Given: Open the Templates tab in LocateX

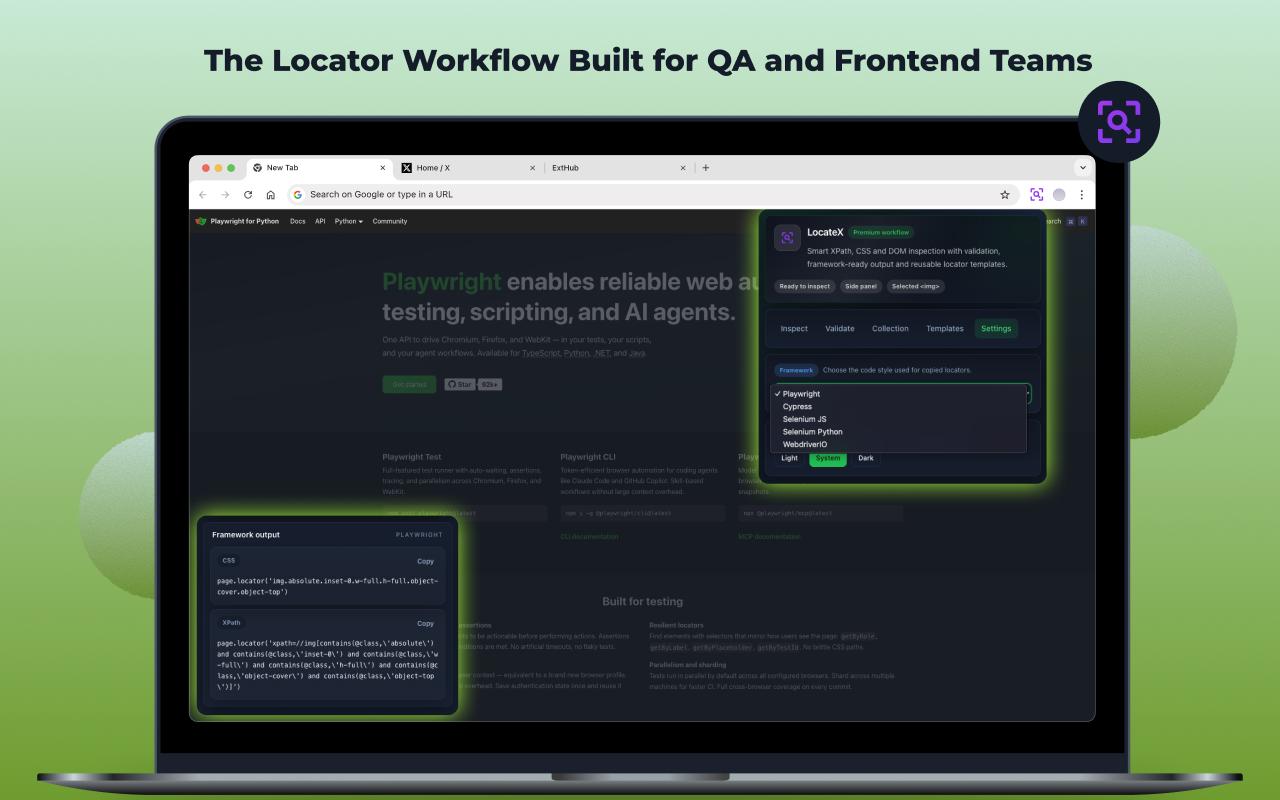Looking at the screenshot, I should tap(945, 328).
